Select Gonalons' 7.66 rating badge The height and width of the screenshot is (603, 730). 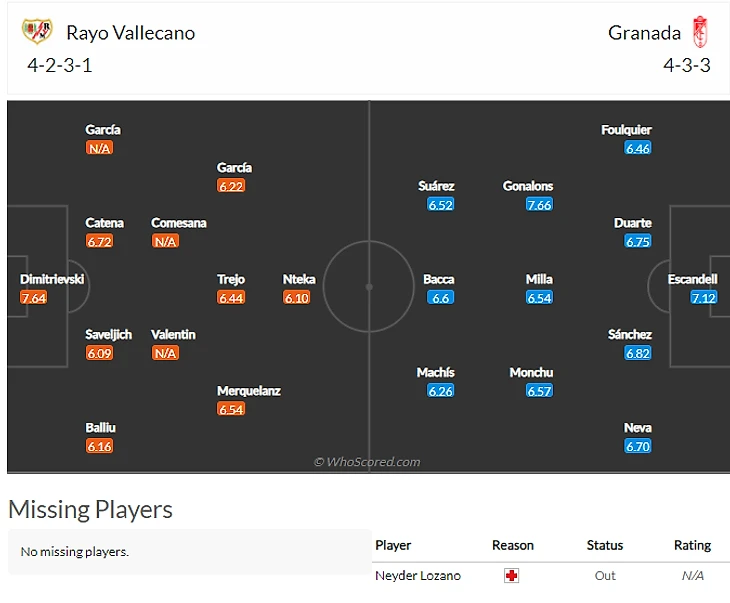539,204
